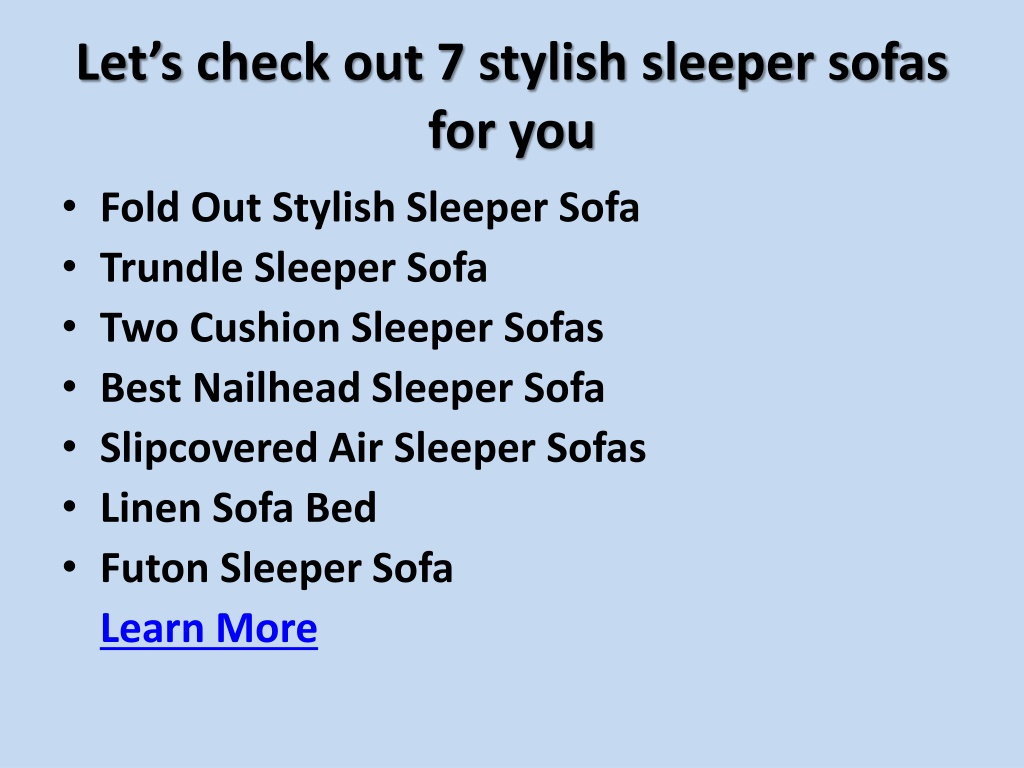Click the bullet beside Best Nailhead Sleeper Sofa
The height and width of the screenshot is (768, 1024).
coord(70,387)
